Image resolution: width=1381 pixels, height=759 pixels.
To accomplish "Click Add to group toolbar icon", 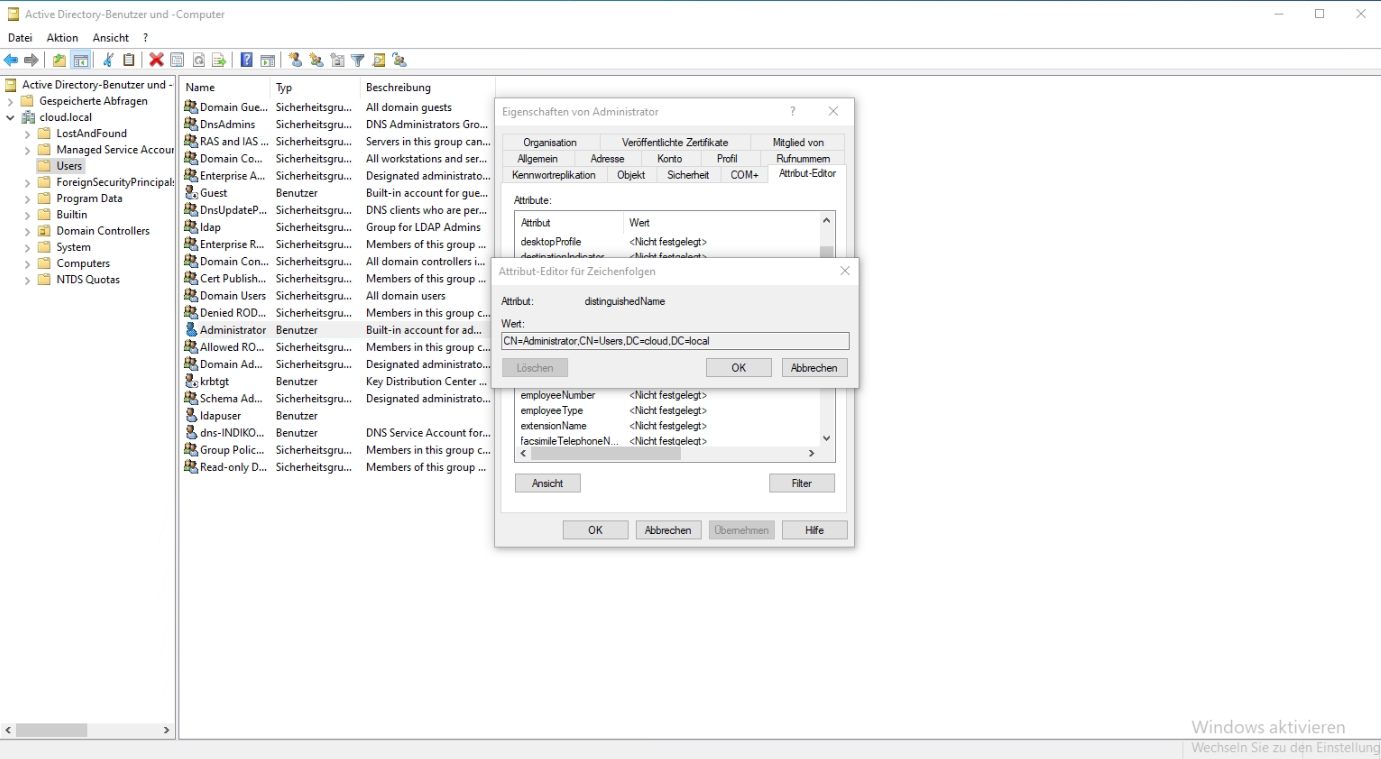I will coord(399,60).
